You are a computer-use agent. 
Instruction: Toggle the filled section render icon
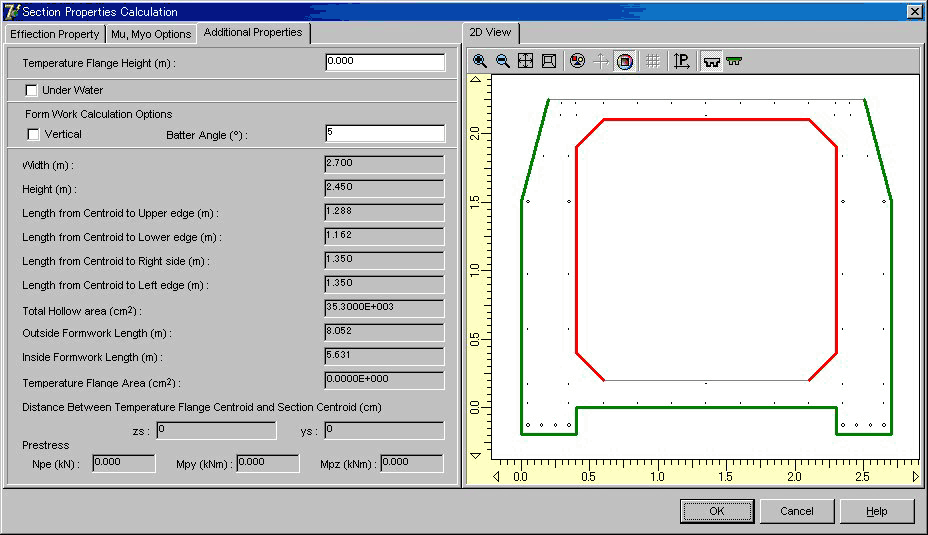(625, 61)
